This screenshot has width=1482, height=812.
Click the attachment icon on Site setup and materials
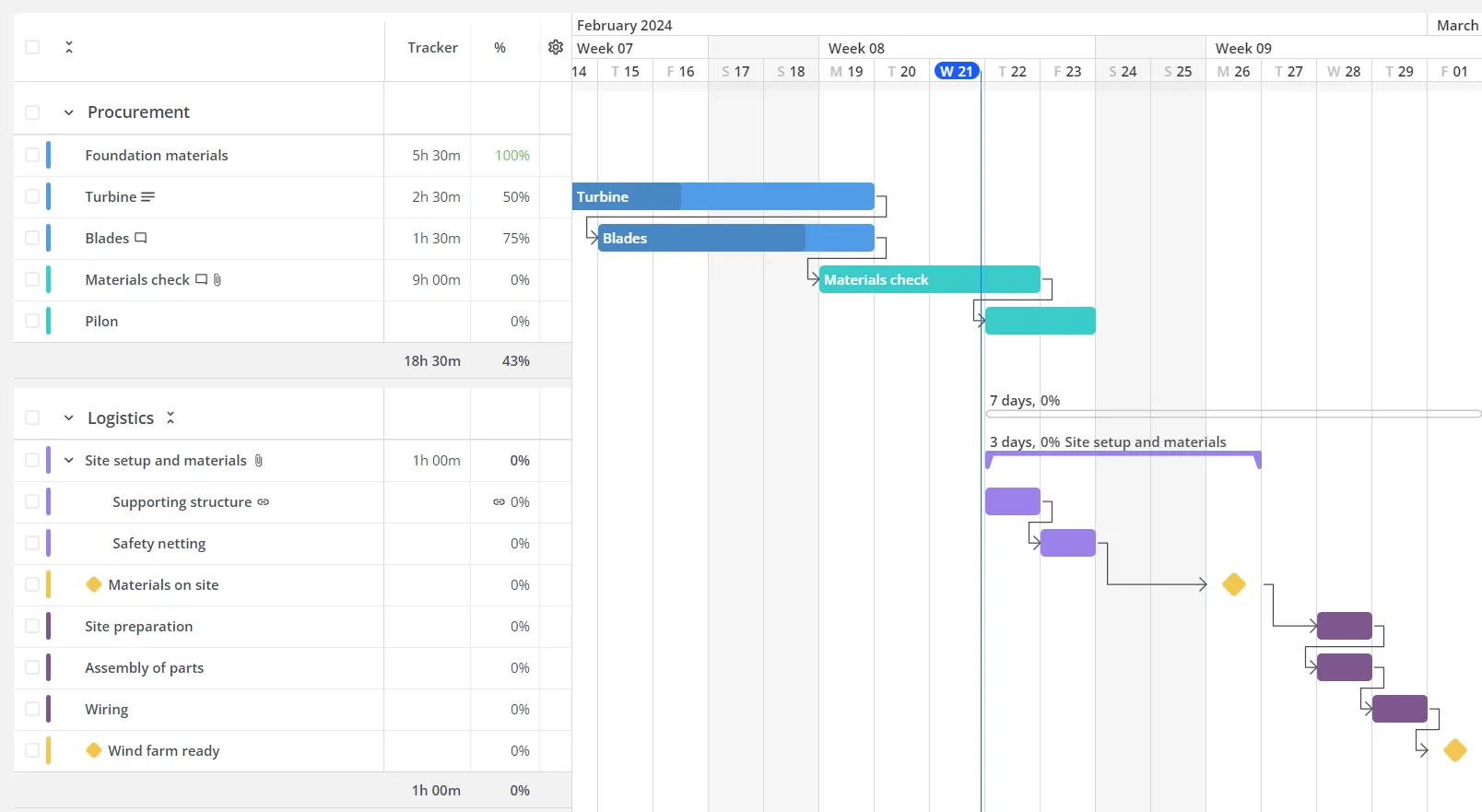pos(259,461)
